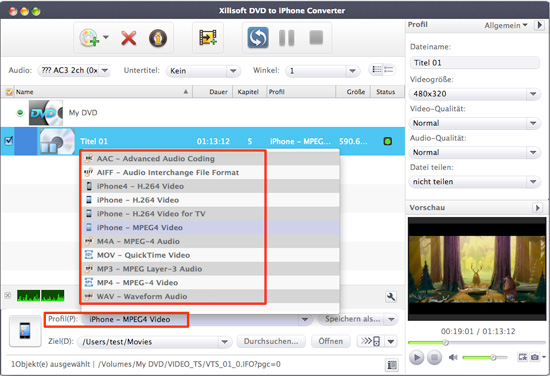Open the Untertitel dropdown showing Kein
Screen dimensions: 550x376
(x=203, y=71)
